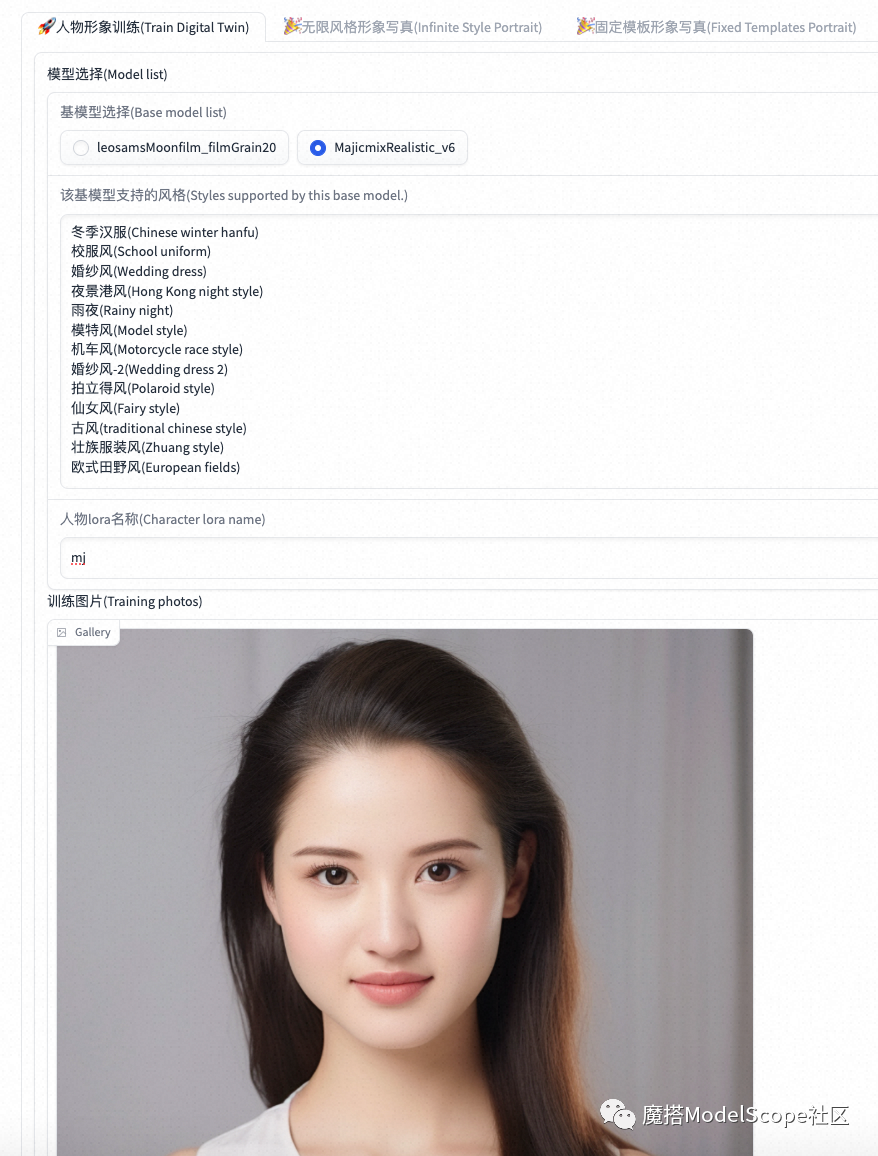This screenshot has width=878, height=1156.
Task: Open the Train Digital Twin tab
Action: click(x=143, y=27)
